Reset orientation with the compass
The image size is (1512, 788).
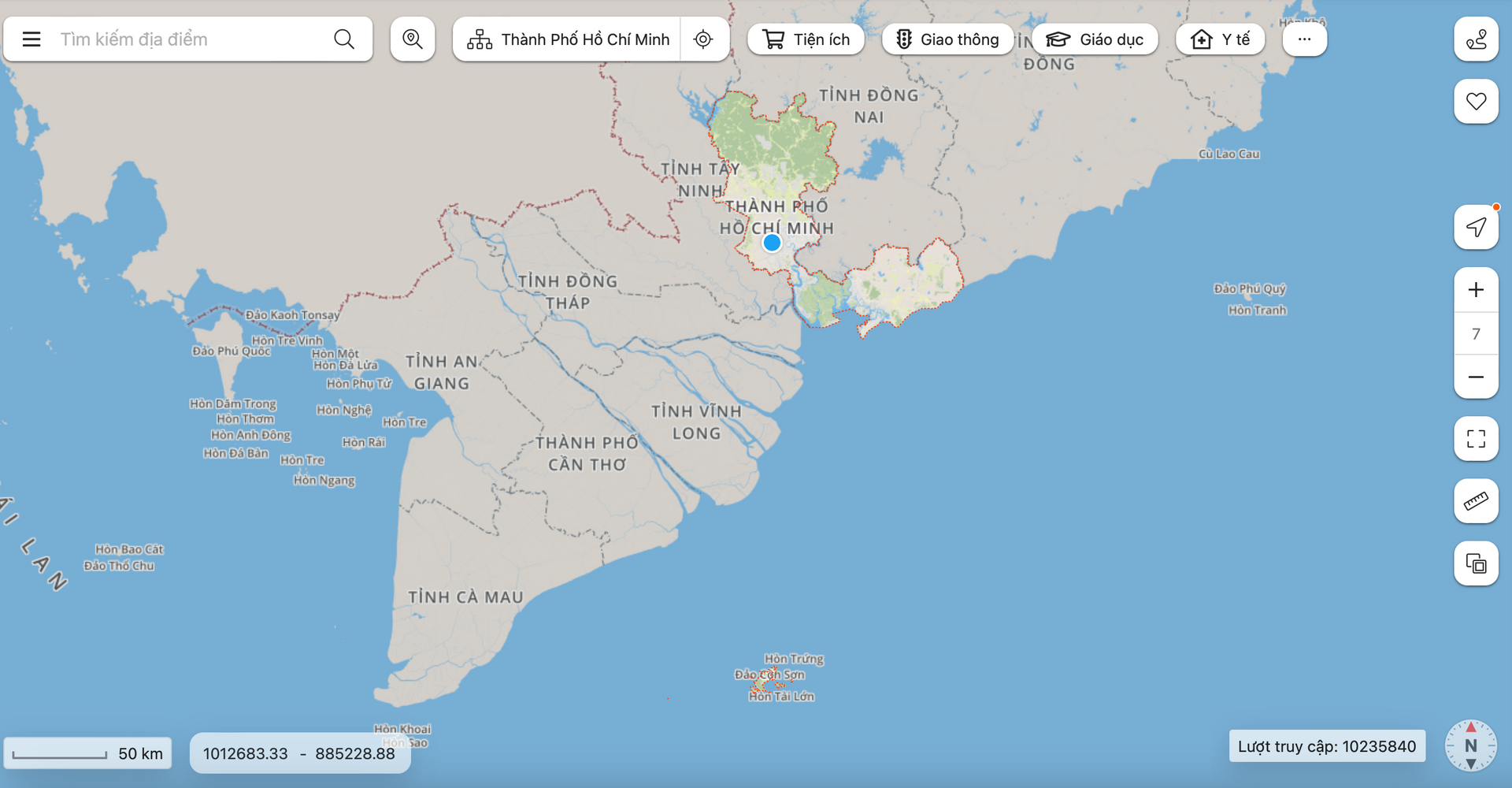pos(1470,745)
